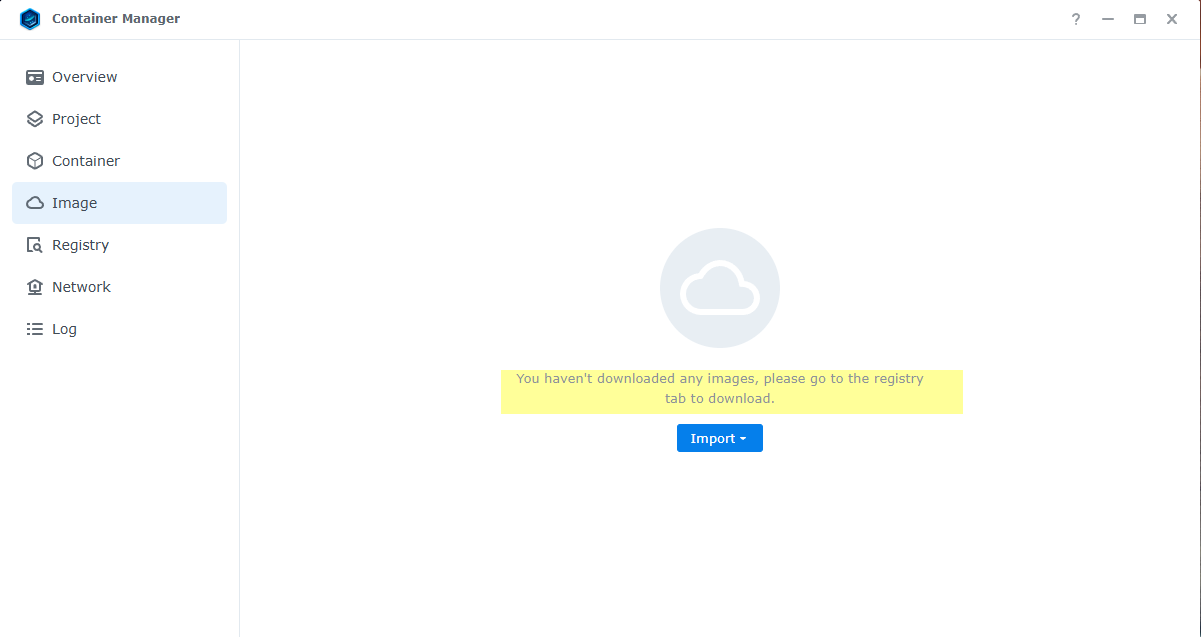1201x637 pixels.
Task: Open help with the question mark button
Action: (1075, 18)
